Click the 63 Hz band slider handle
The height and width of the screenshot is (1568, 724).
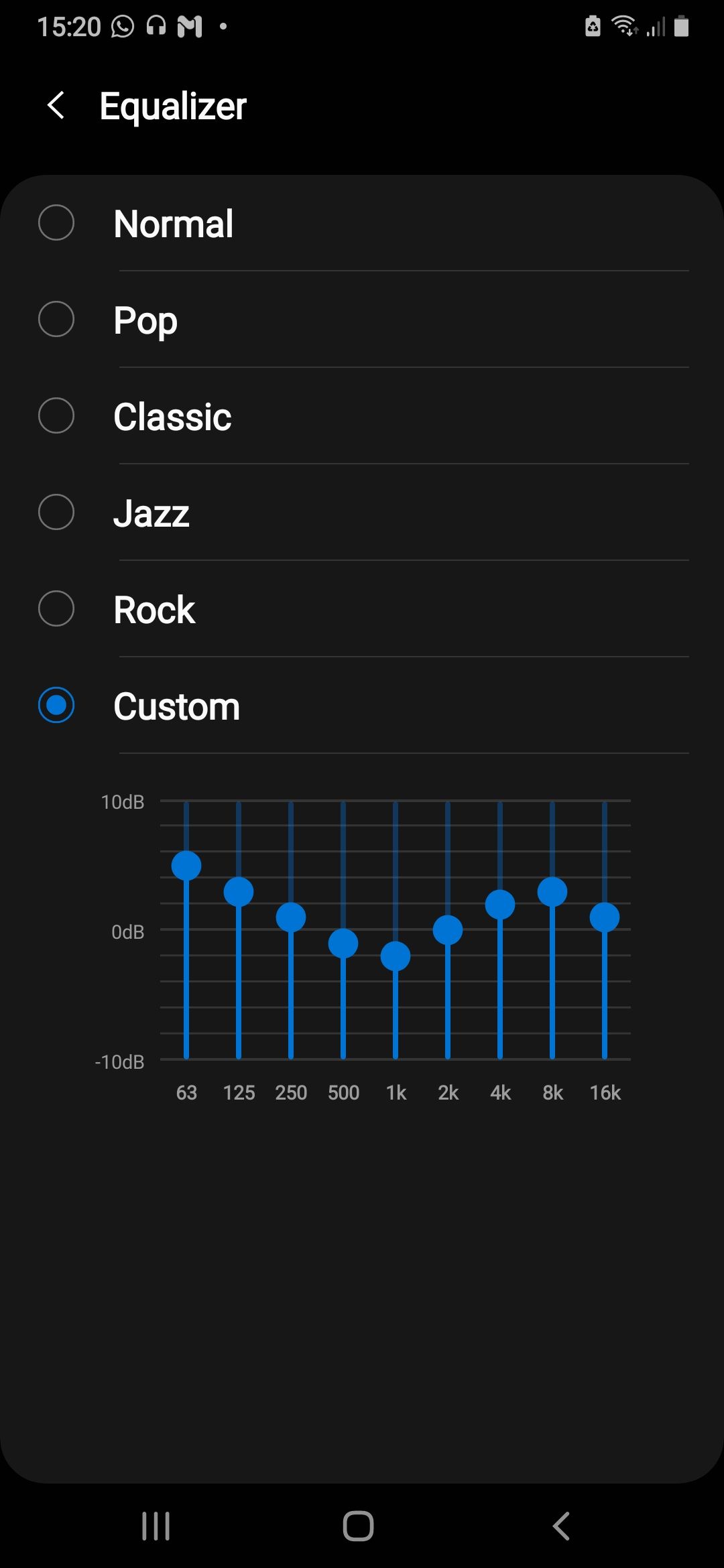(x=186, y=866)
